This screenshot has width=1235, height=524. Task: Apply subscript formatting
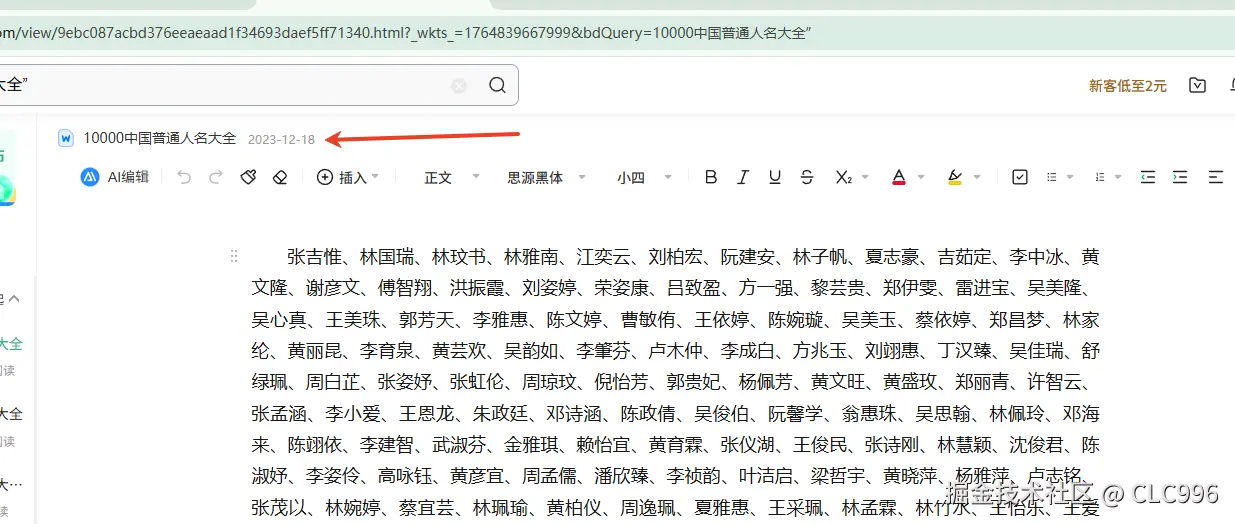pyautogui.click(x=843, y=177)
